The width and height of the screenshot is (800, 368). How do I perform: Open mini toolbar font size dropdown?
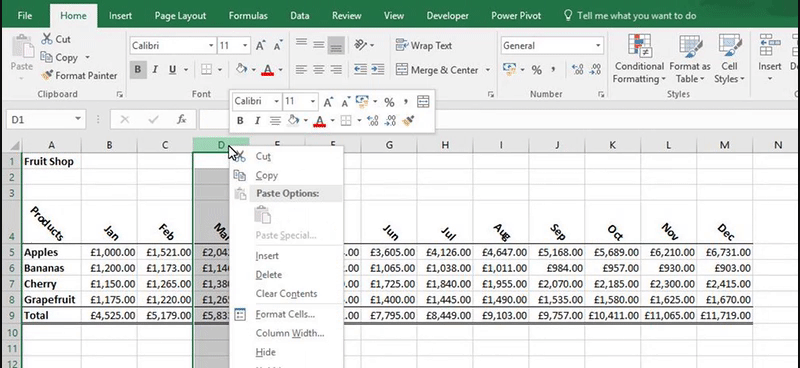(313, 102)
